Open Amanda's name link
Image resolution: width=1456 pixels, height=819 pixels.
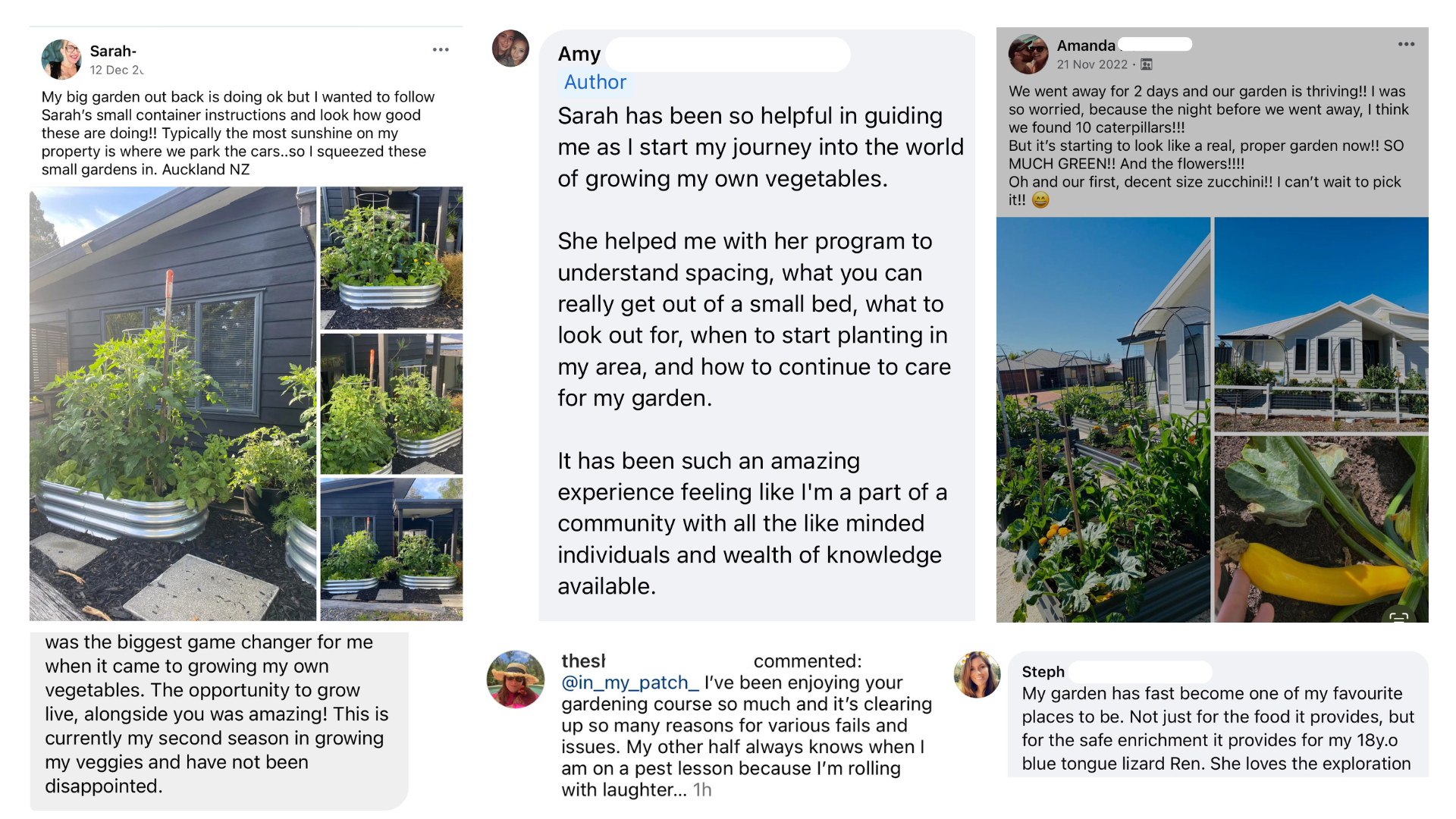[1086, 45]
